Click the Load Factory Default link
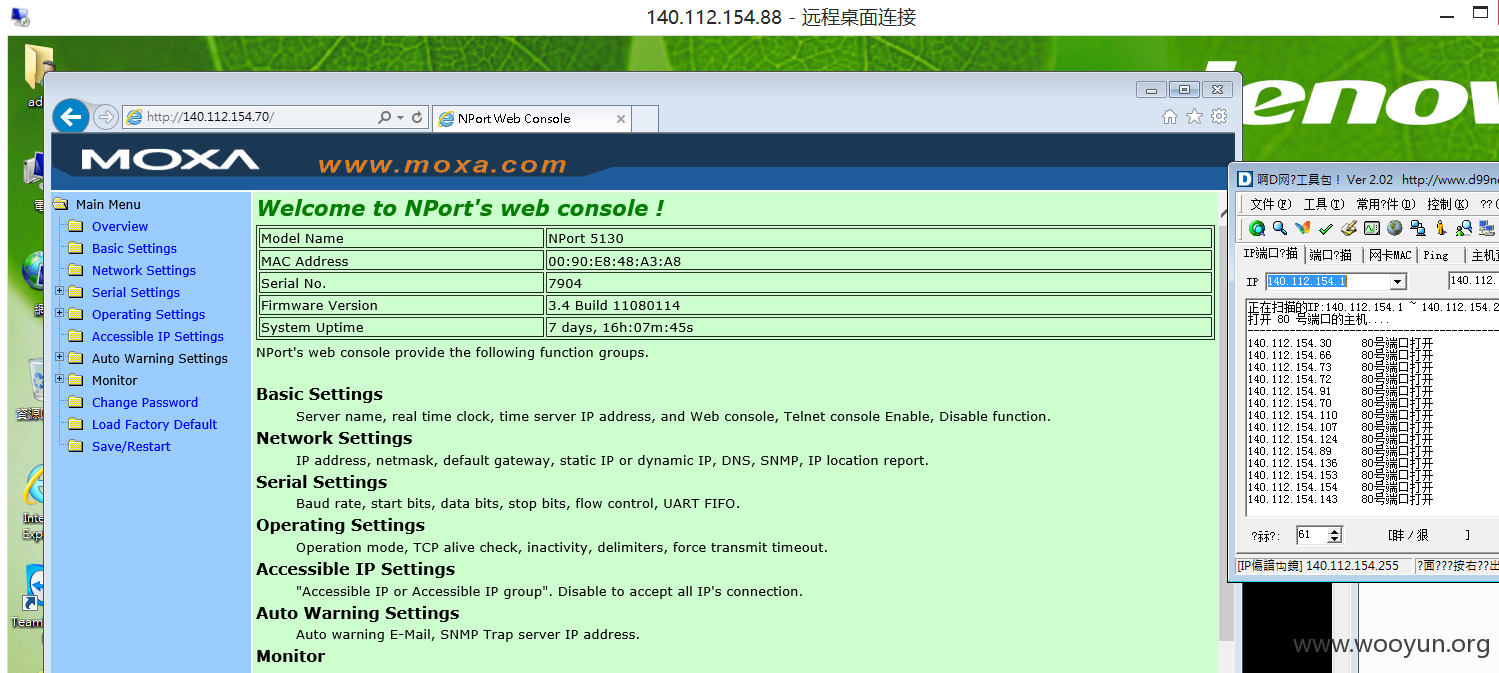Viewport: 1499px width, 673px height. tap(154, 424)
